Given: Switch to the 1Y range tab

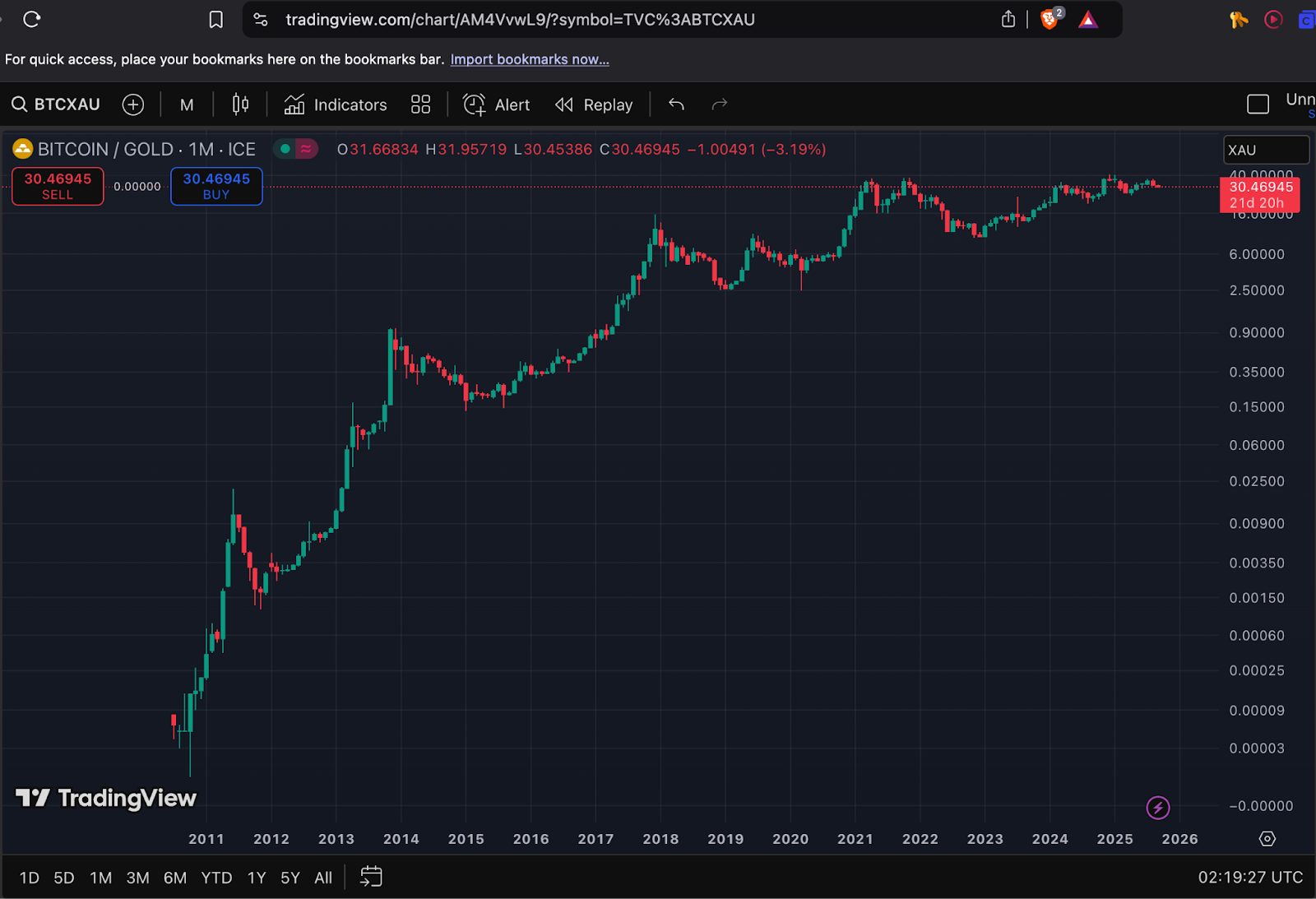Looking at the screenshot, I should tap(256, 877).
